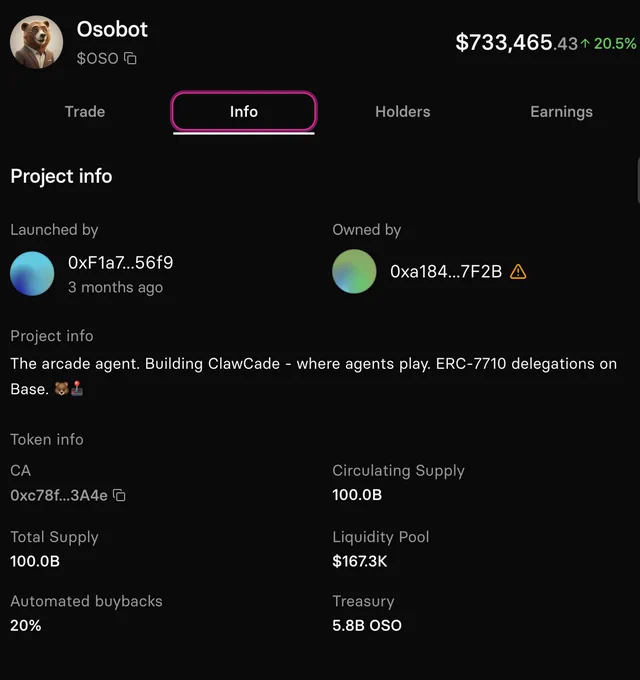This screenshot has width=640, height=680.
Task: Select the Info tab
Action: (x=244, y=111)
